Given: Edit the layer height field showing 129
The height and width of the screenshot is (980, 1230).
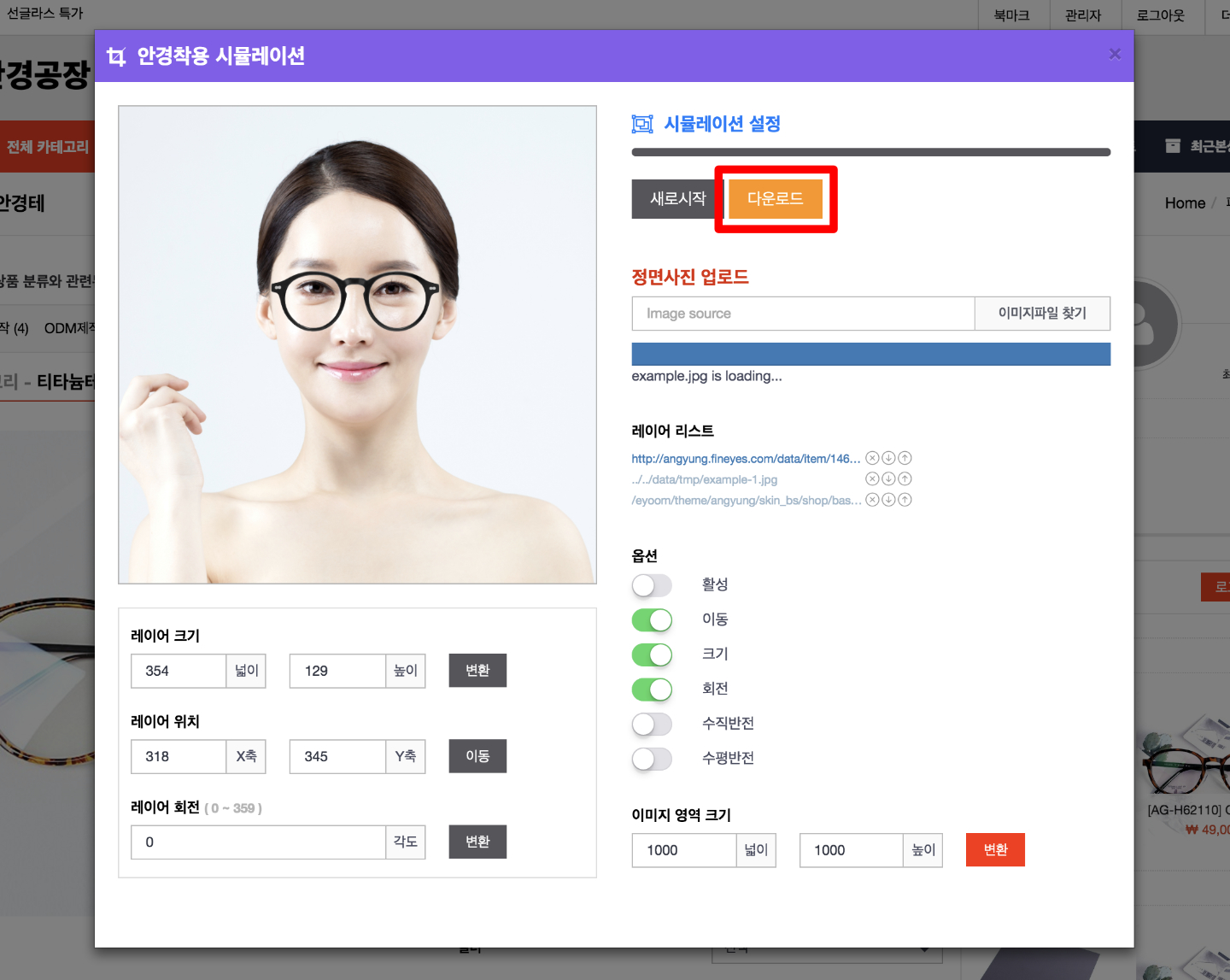Looking at the screenshot, I should (x=337, y=671).
